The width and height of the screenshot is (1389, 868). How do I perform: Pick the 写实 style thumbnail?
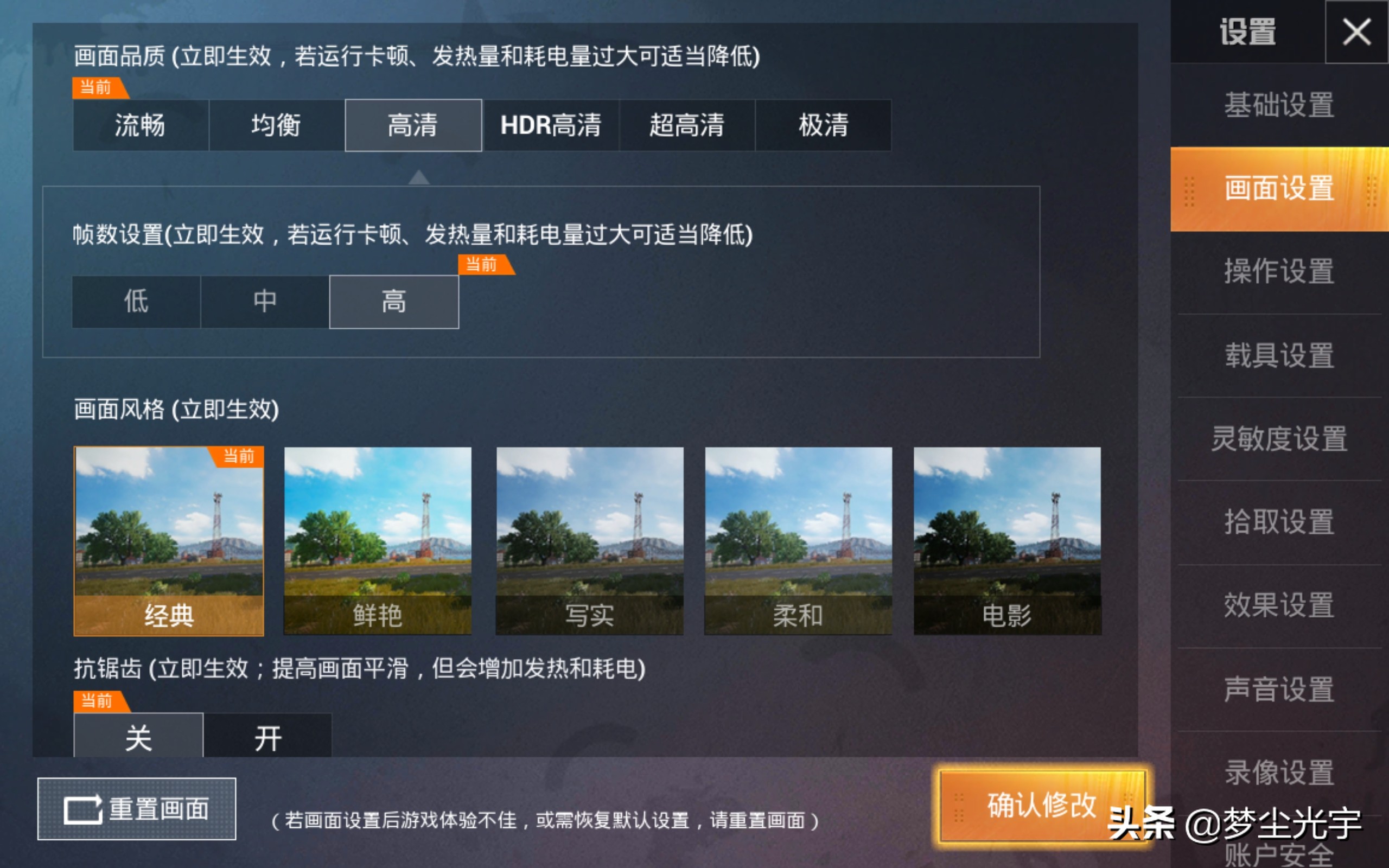(589, 541)
